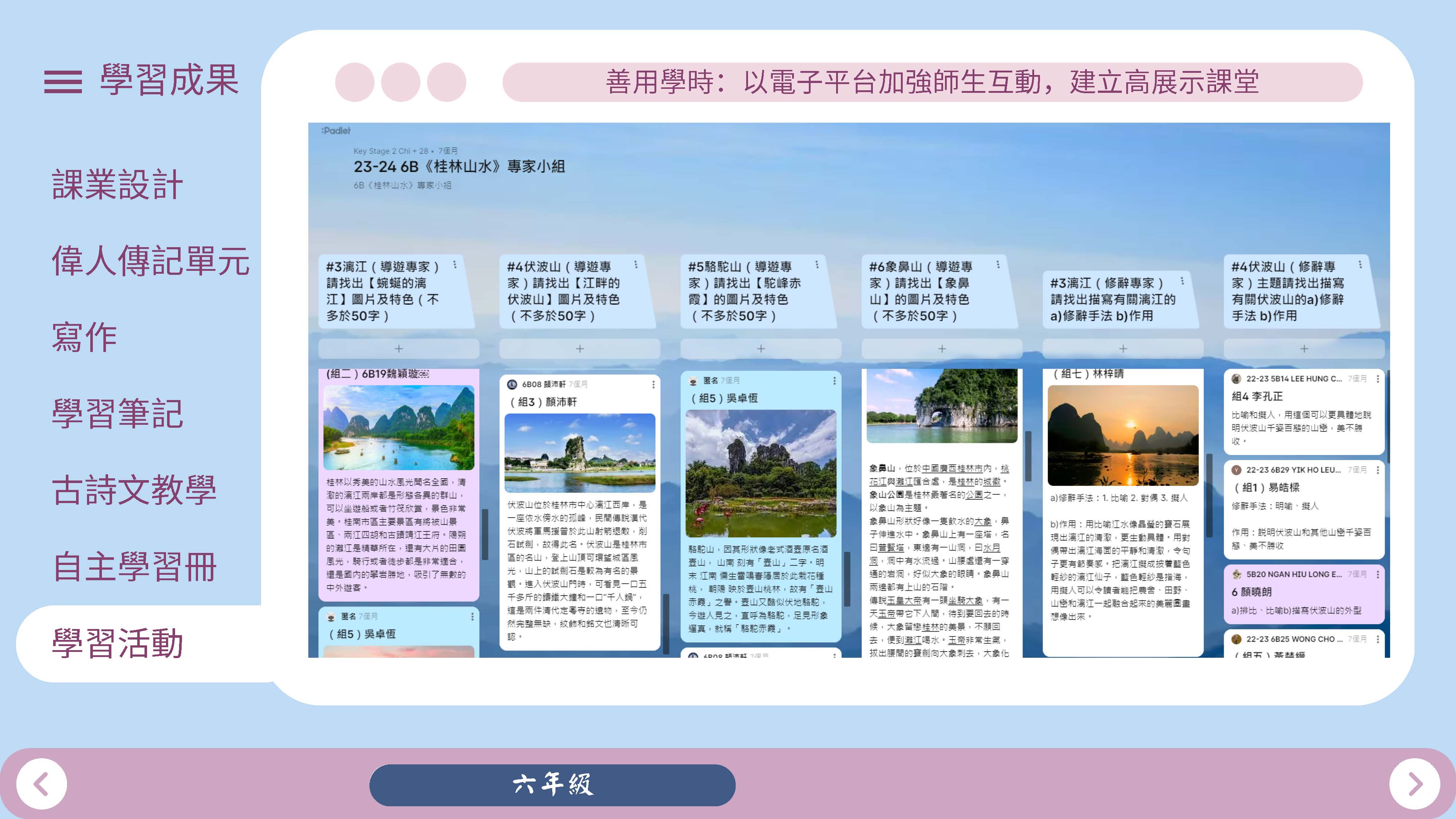Screen dimensions: 1456x819
Task: Open options for 顏沛軒 post card
Action: coord(653,384)
